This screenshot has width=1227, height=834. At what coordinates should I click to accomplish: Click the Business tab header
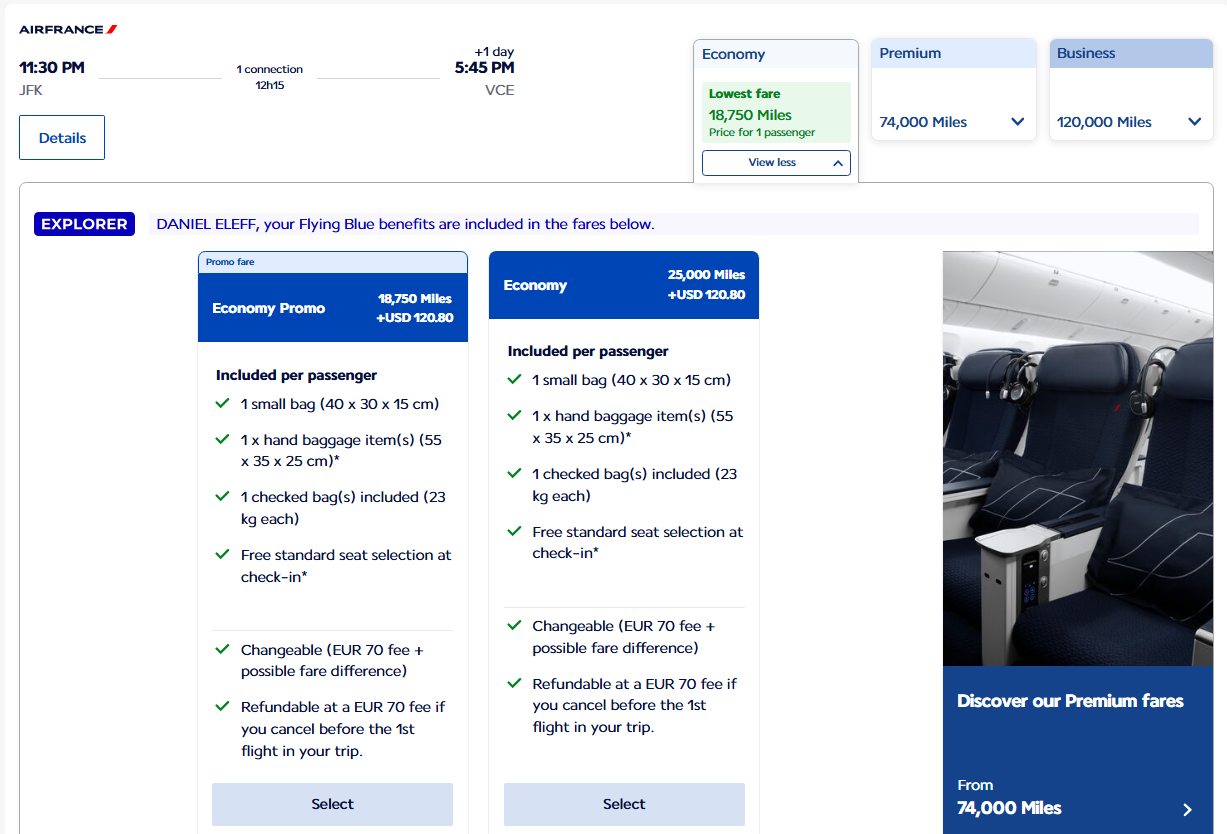click(x=1131, y=53)
